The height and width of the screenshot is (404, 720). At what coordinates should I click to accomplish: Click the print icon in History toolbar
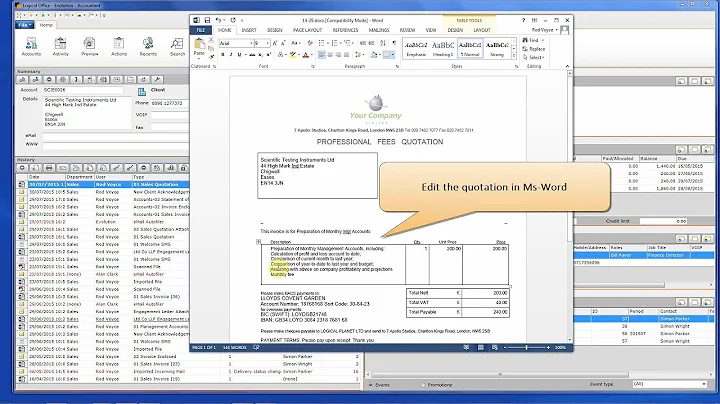click(x=49, y=168)
